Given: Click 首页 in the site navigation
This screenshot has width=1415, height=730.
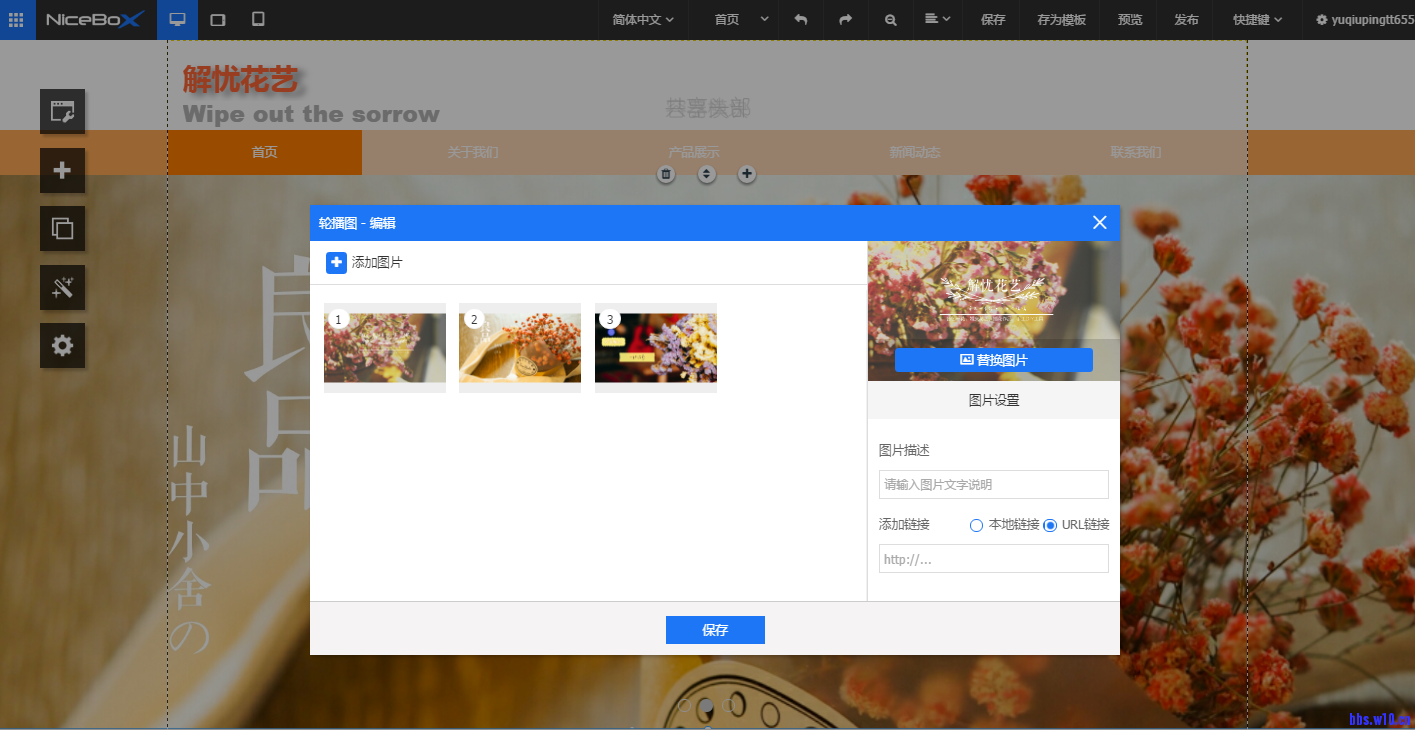Looking at the screenshot, I should coord(264,152).
